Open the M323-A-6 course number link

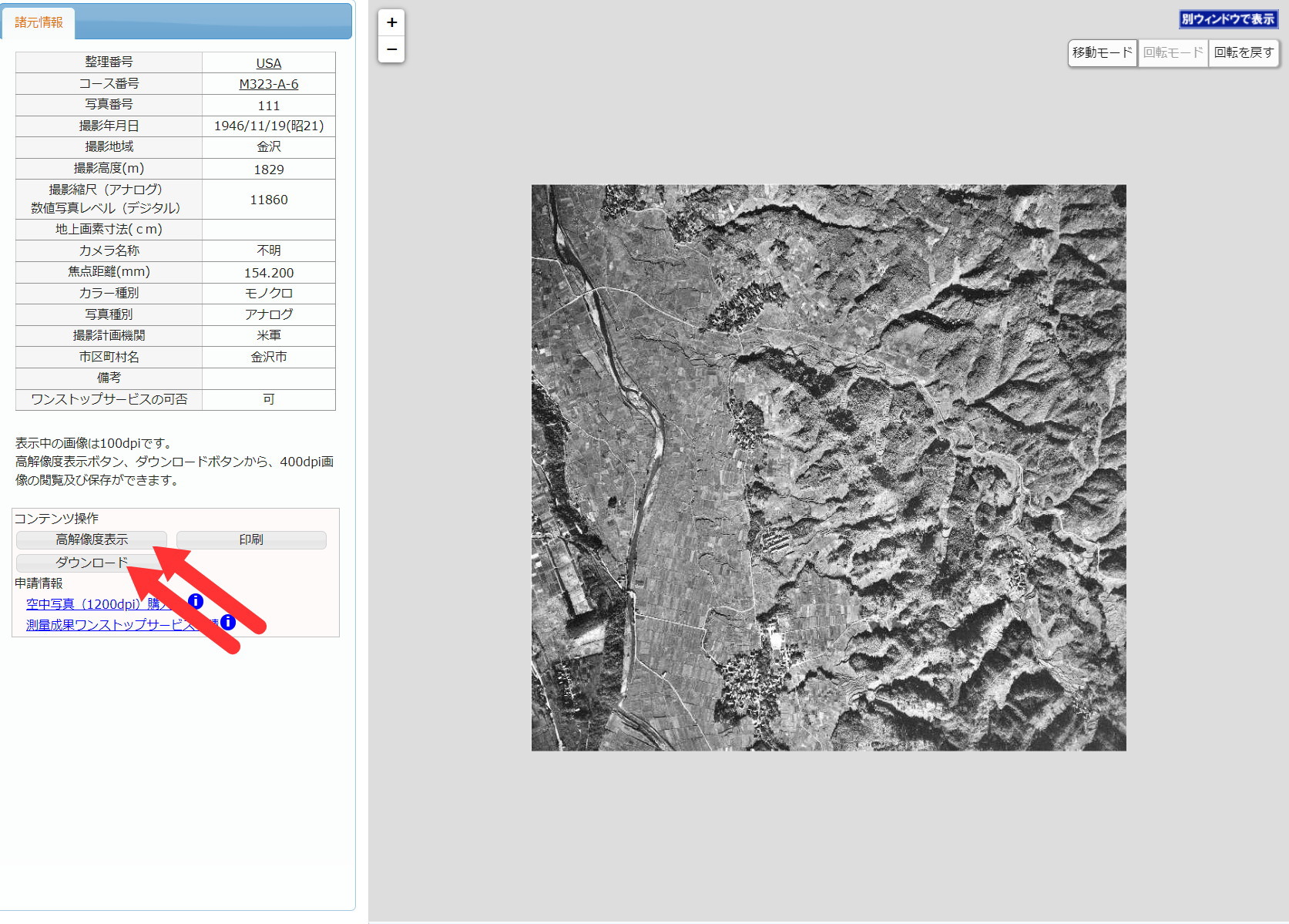[269, 84]
